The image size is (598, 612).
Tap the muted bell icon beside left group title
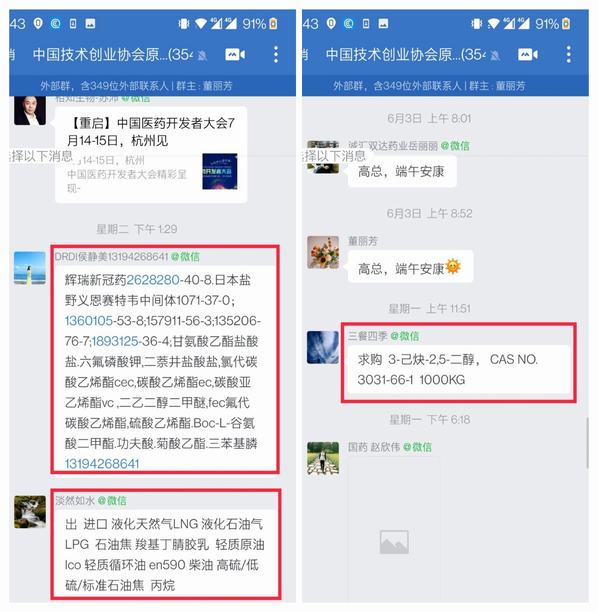pos(202,55)
